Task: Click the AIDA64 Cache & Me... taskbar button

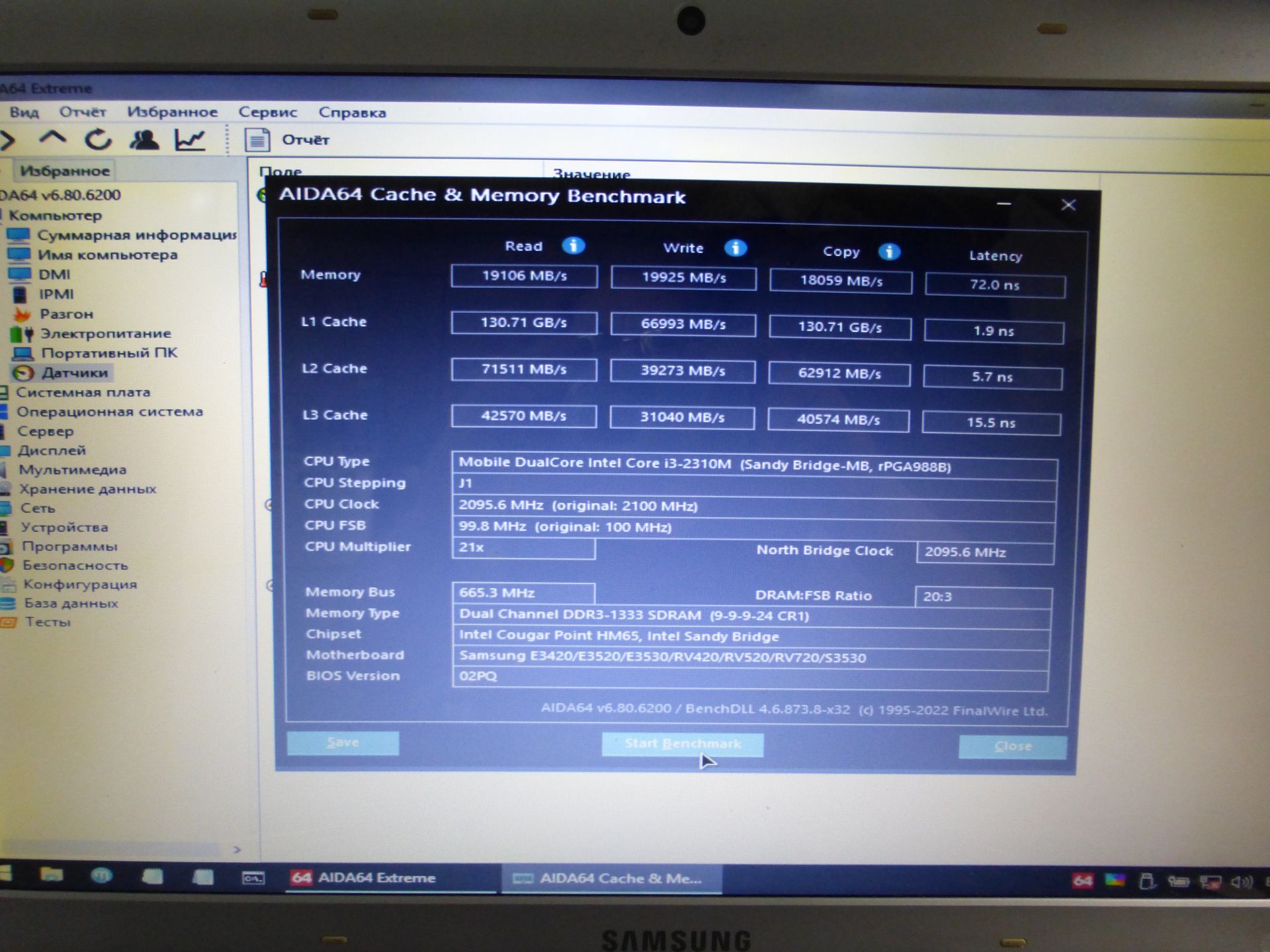Action: click(611, 879)
